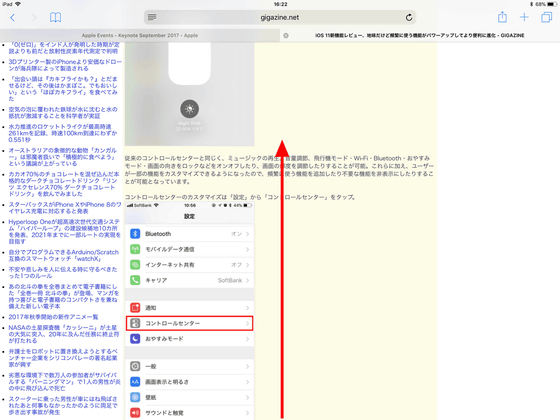Show the tab overview icon

point(546,17)
